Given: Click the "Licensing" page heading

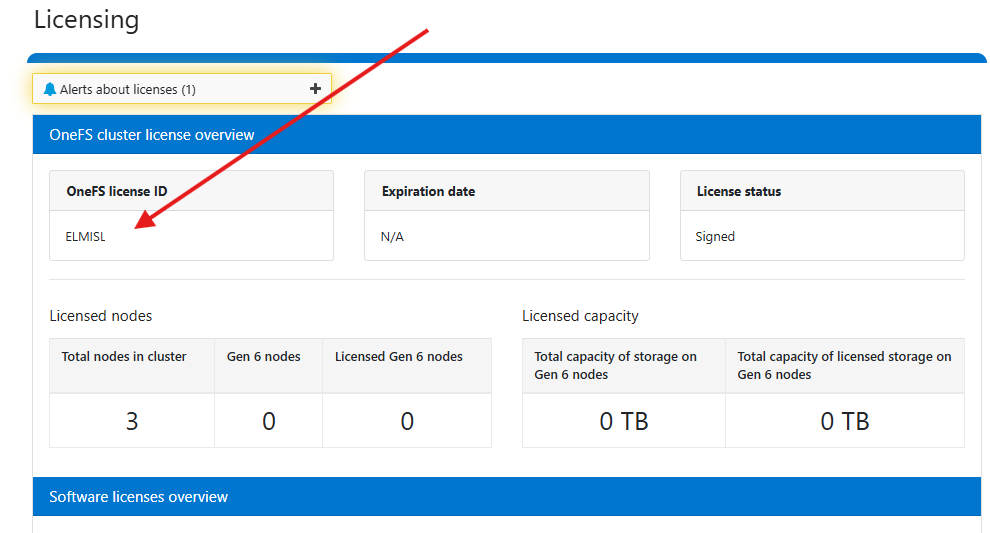Looking at the screenshot, I should point(86,20).
